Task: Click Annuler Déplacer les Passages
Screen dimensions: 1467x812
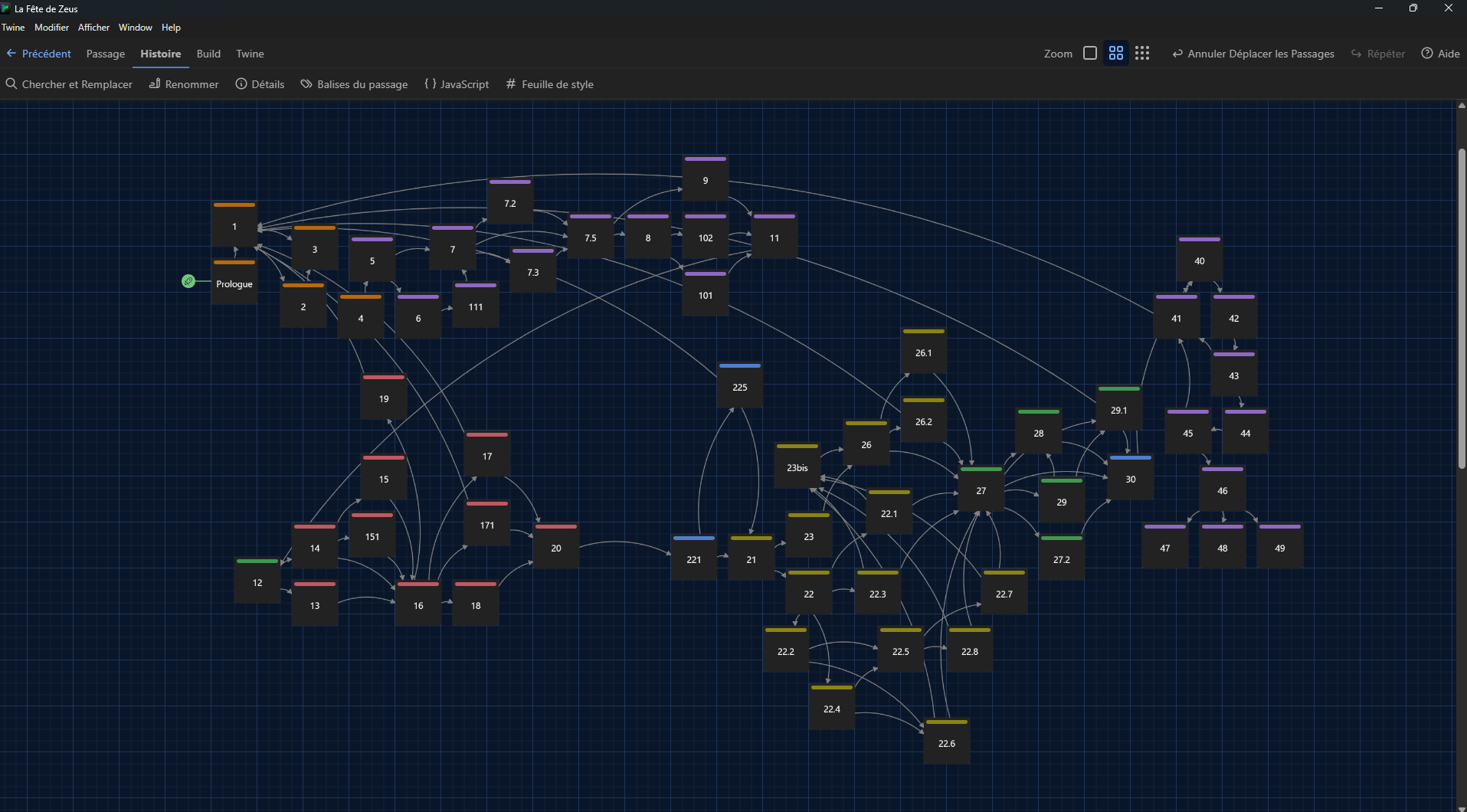Action: pos(1253,54)
